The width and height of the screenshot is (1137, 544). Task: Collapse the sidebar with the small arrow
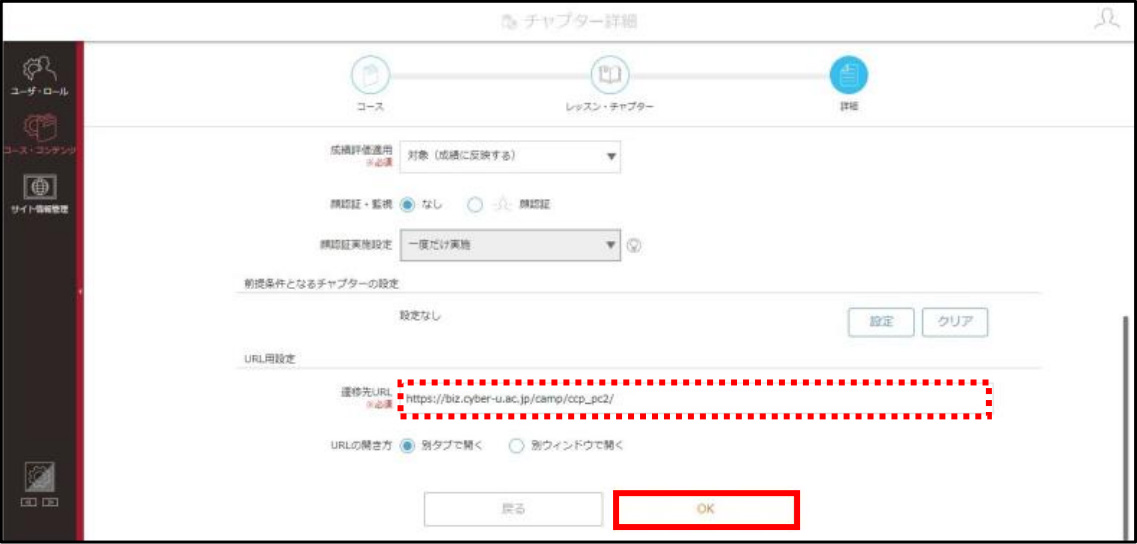point(80,292)
